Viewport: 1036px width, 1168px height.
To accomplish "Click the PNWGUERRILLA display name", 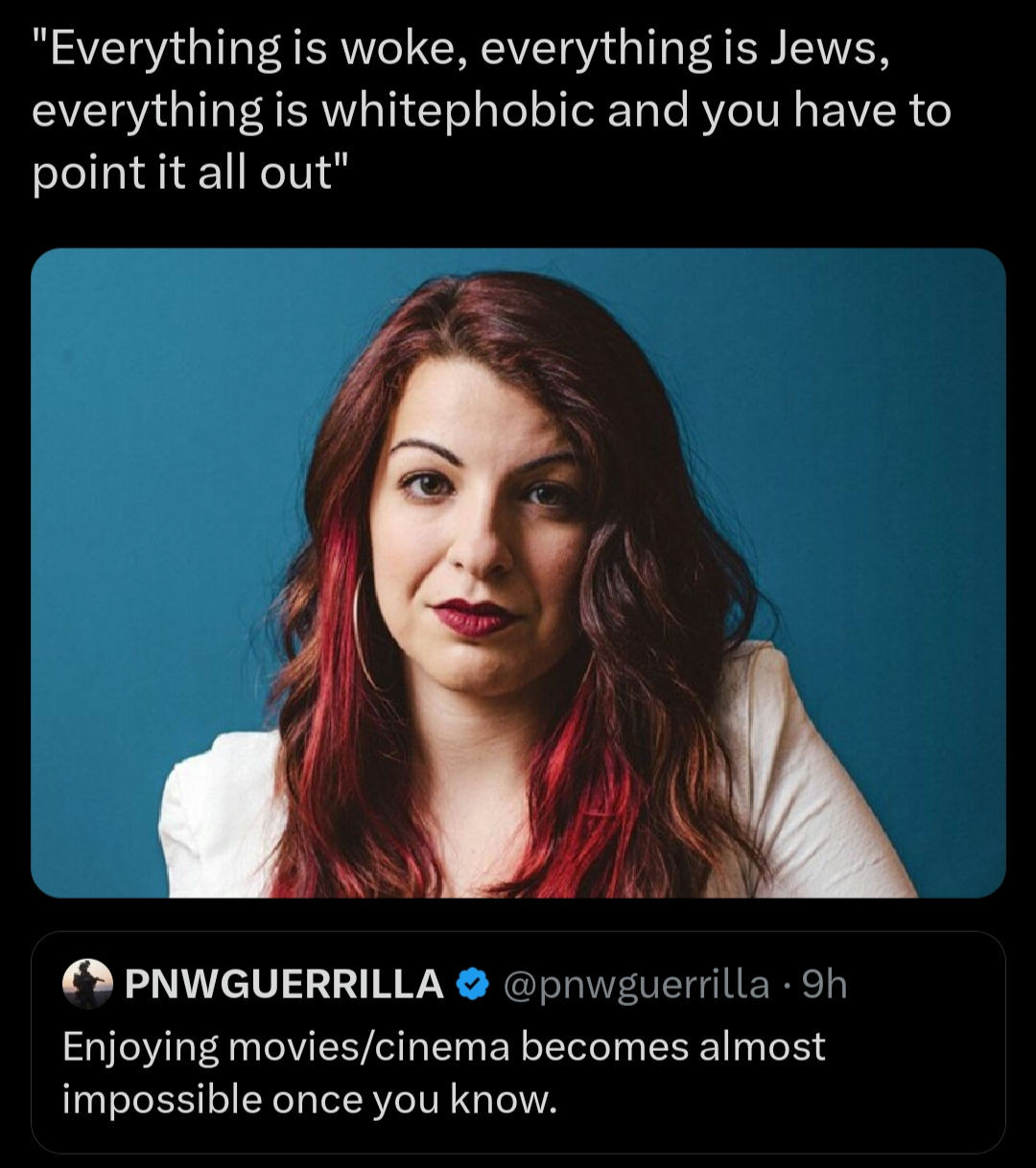I will coord(285,985).
